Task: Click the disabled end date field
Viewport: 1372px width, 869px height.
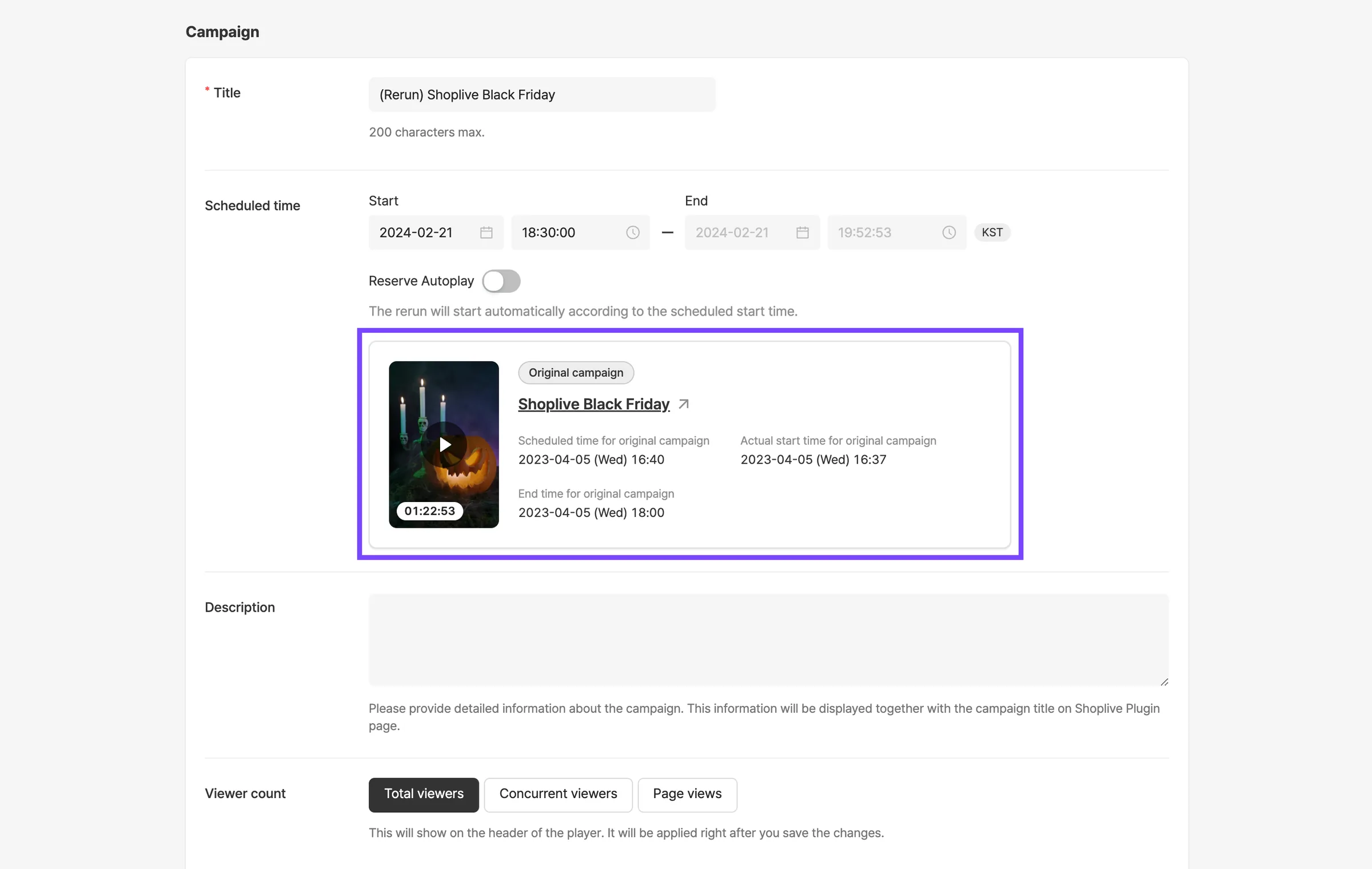Action: click(752, 233)
